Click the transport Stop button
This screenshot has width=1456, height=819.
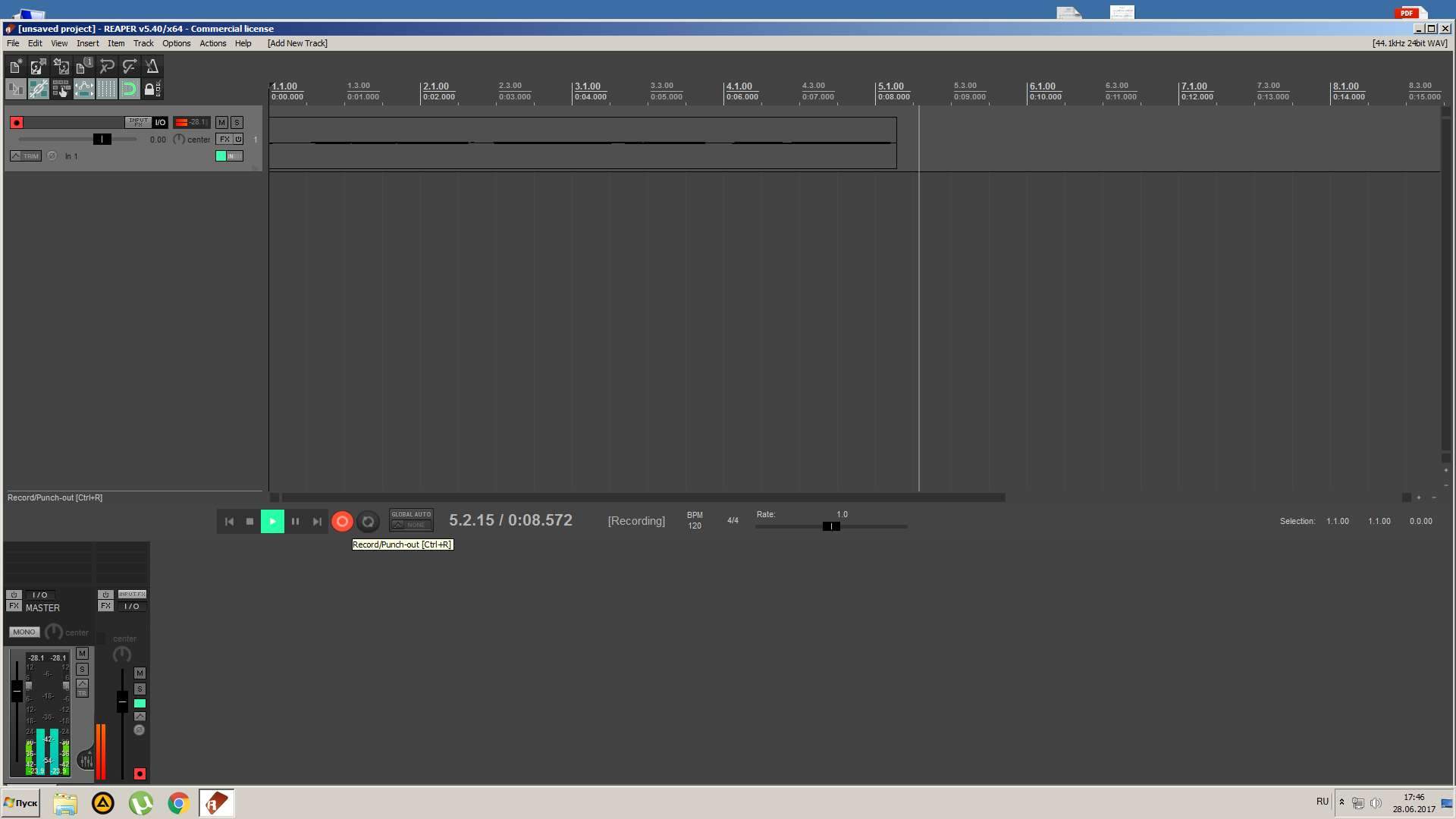249,522
